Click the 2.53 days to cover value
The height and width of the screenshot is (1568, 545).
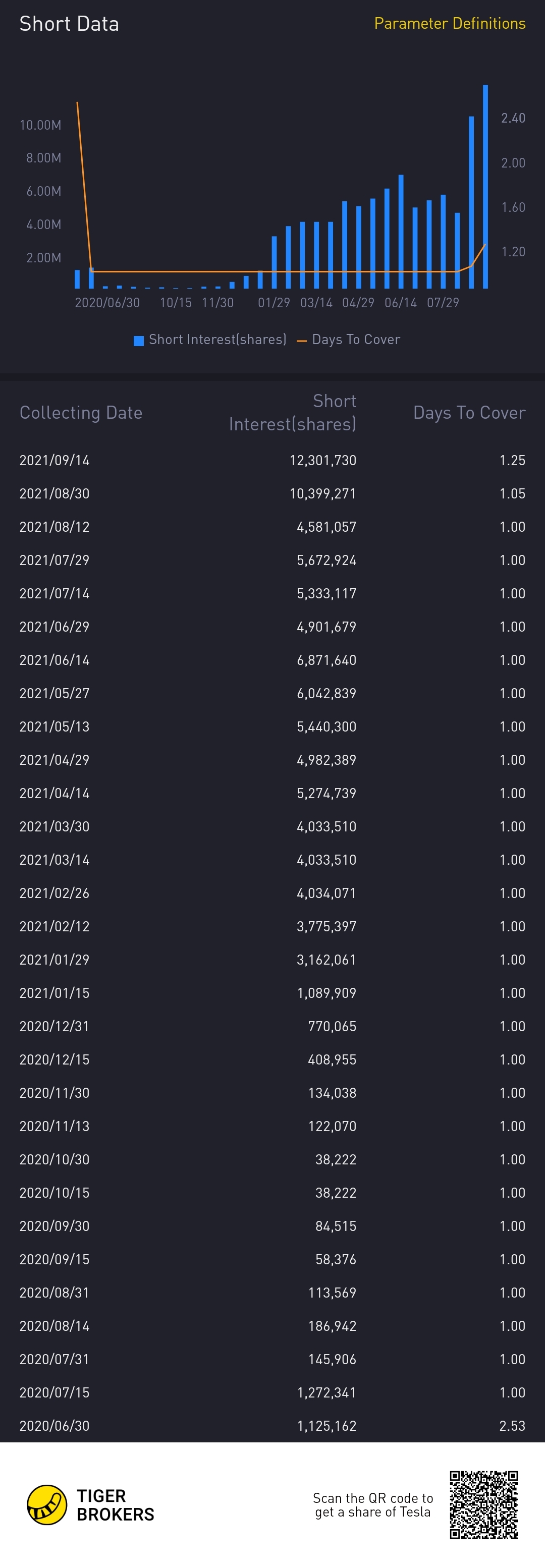(x=512, y=1426)
